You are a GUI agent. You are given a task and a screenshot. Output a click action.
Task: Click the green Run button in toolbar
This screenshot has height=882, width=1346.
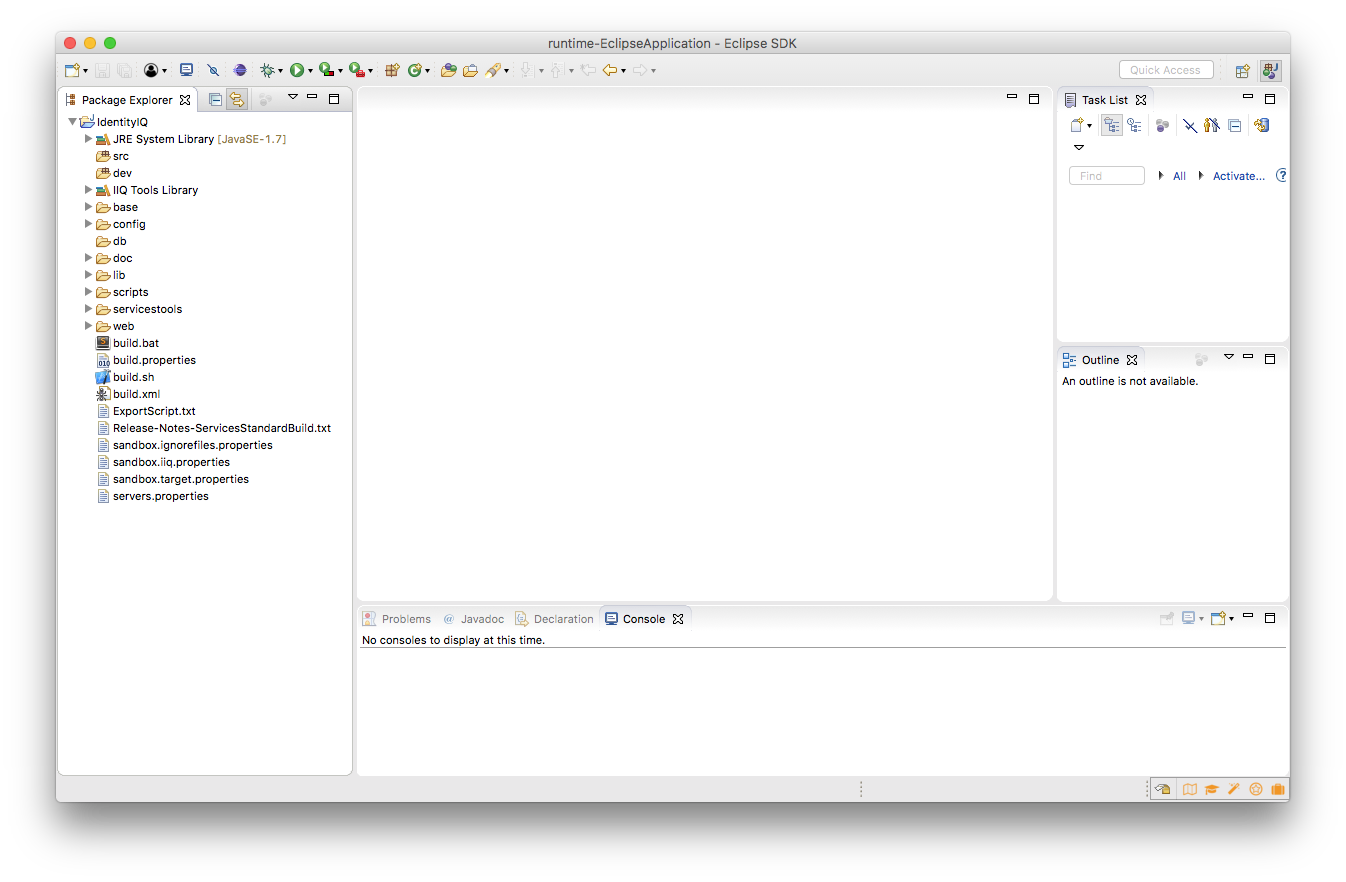296,70
